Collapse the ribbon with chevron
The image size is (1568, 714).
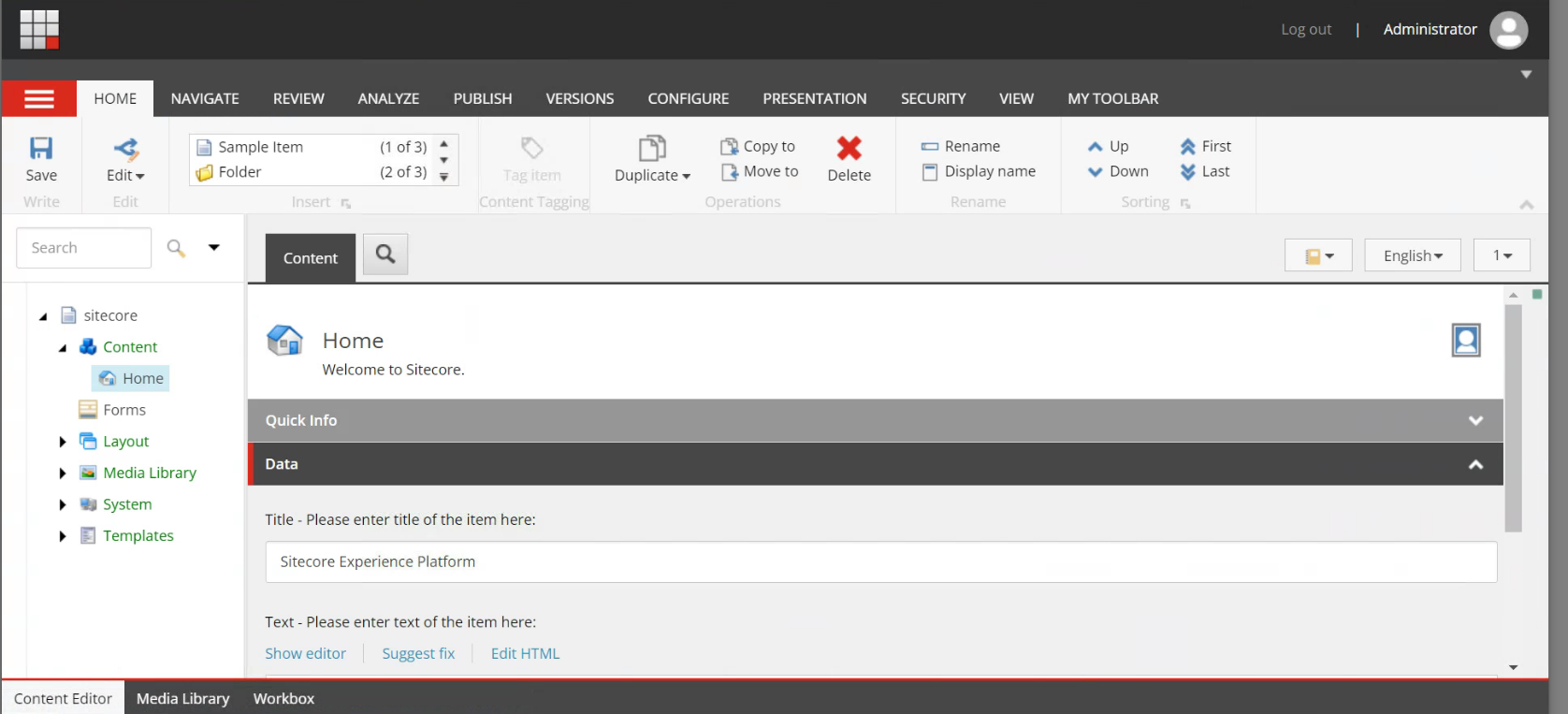1526,204
